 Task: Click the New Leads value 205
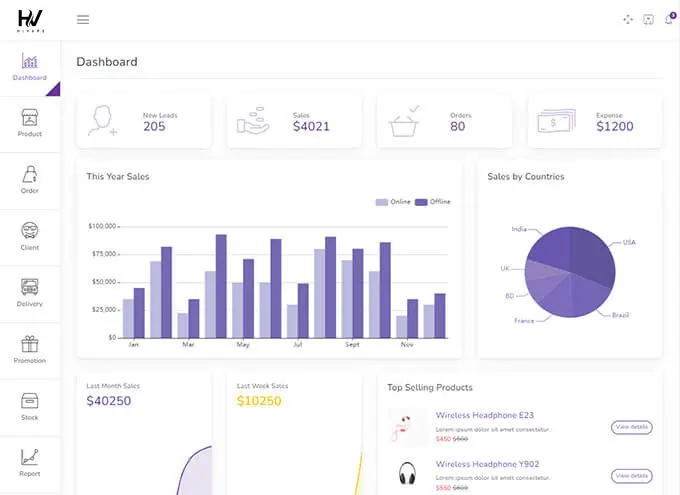click(154, 127)
